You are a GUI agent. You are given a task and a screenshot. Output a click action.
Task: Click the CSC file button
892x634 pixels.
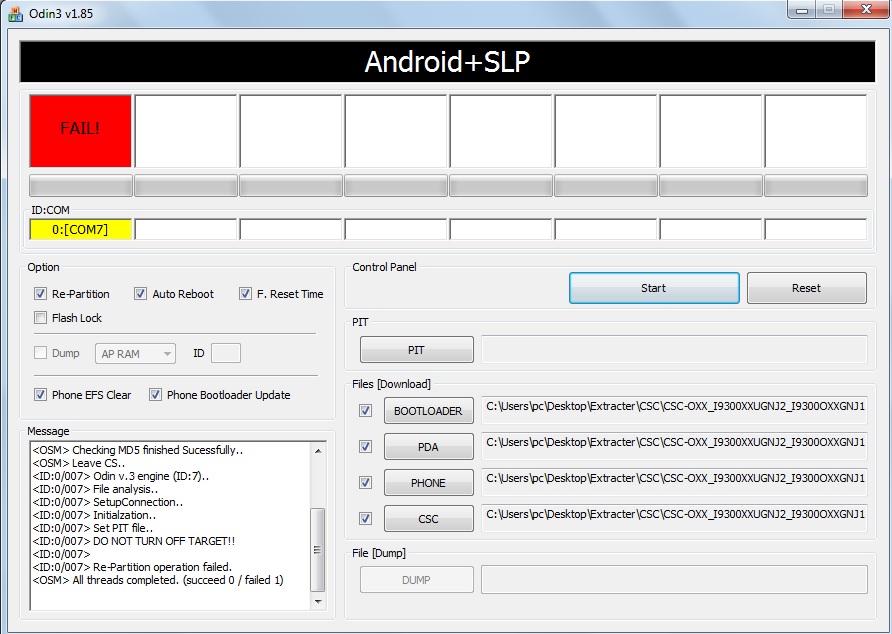tap(429, 518)
